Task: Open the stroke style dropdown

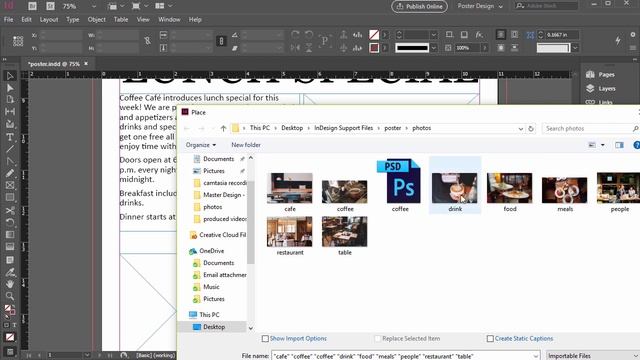Action: pos(434,48)
